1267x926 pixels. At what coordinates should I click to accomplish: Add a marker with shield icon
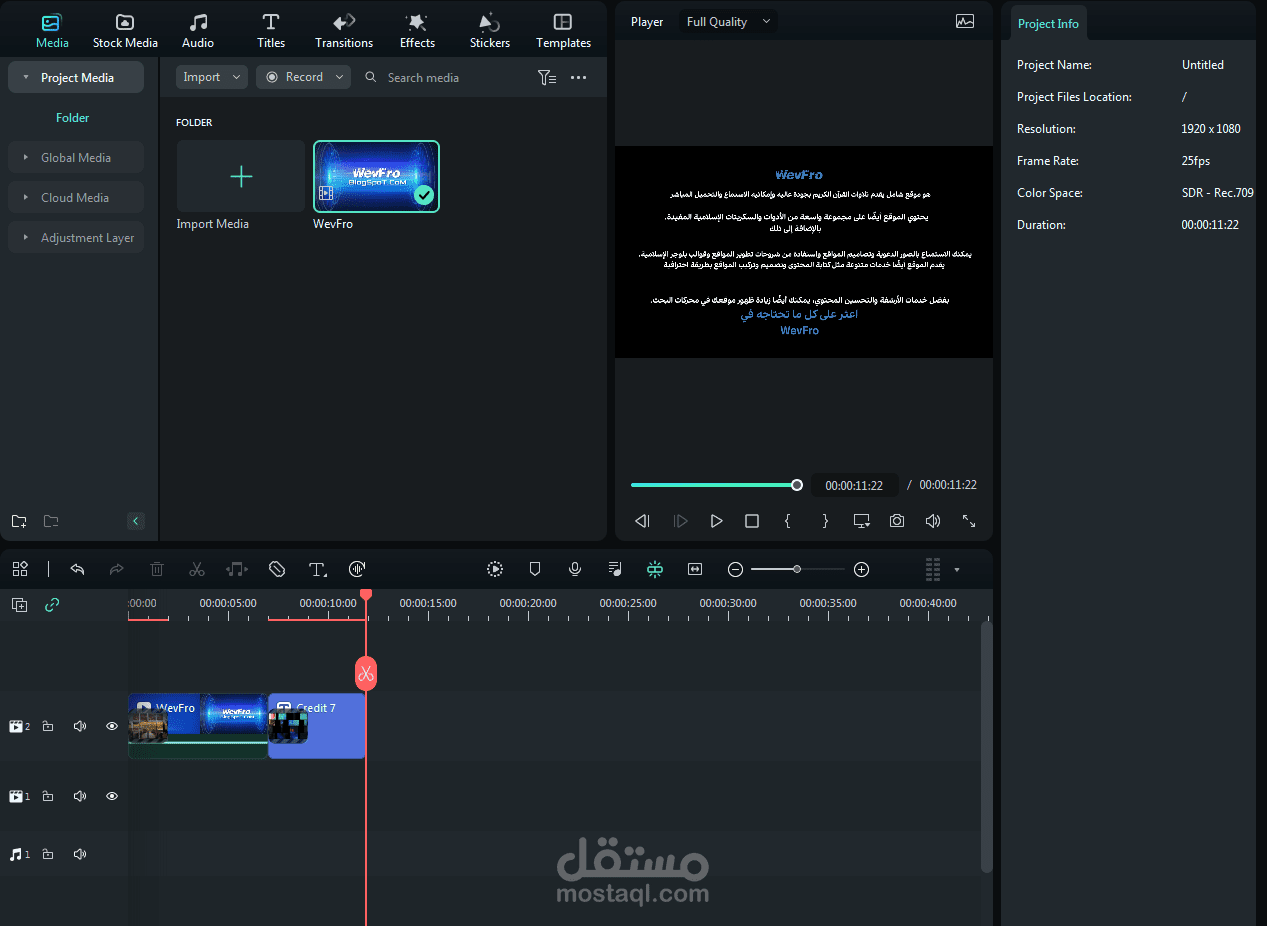[535, 569]
